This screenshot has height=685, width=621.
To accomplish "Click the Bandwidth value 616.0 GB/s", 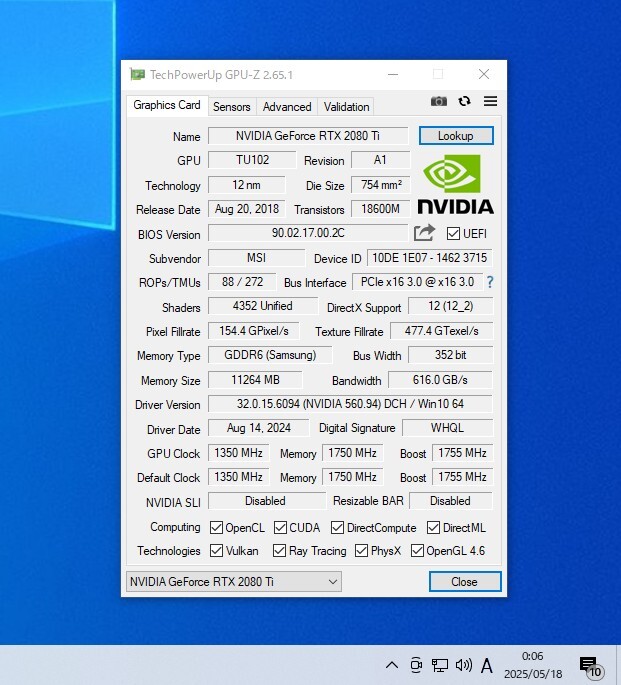I will (440, 380).
